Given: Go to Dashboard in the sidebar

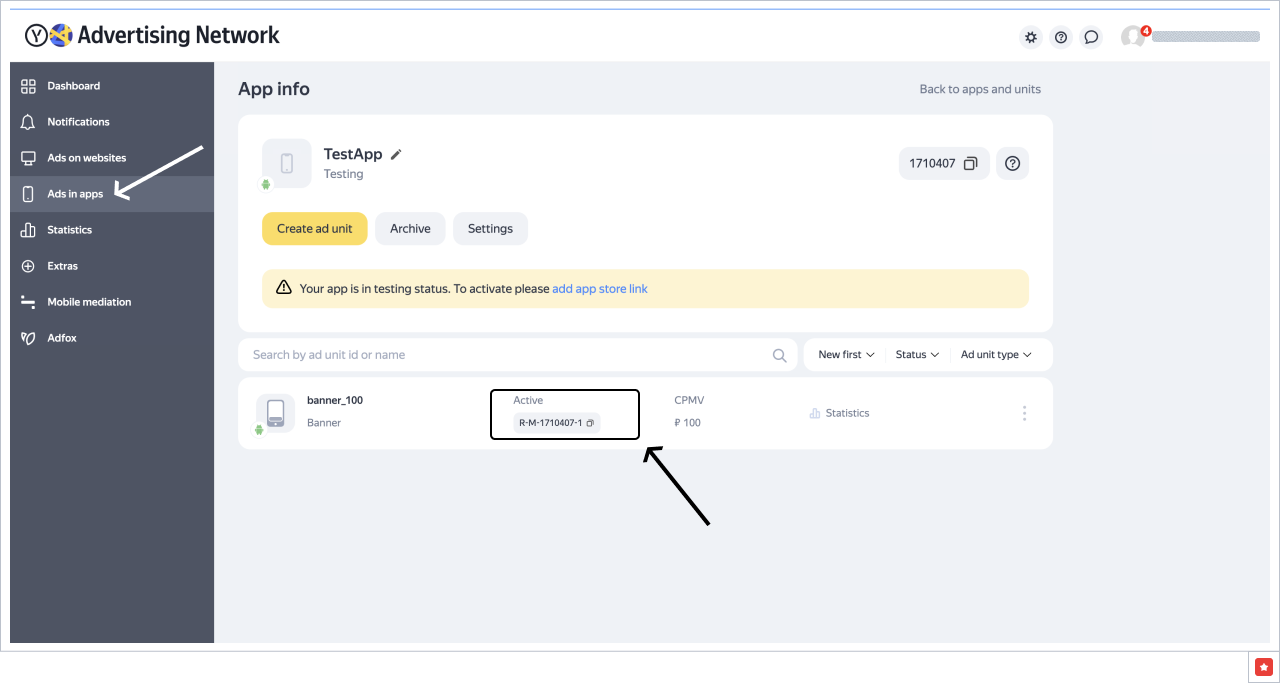Looking at the screenshot, I should [73, 86].
